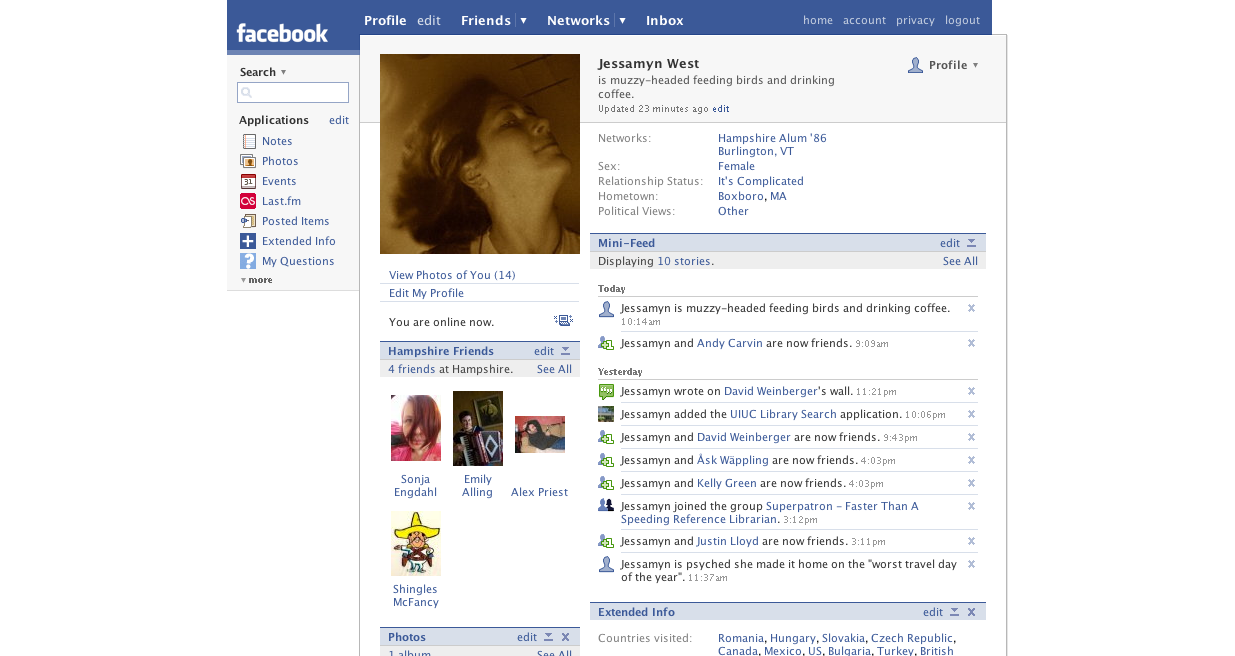See All Mini-Feed stories
Image resolution: width=1235 pixels, height=656 pixels.
960,261
